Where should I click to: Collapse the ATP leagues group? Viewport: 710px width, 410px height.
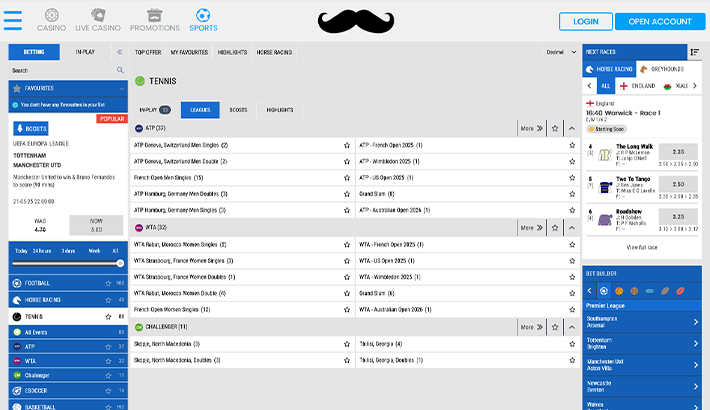pos(571,128)
